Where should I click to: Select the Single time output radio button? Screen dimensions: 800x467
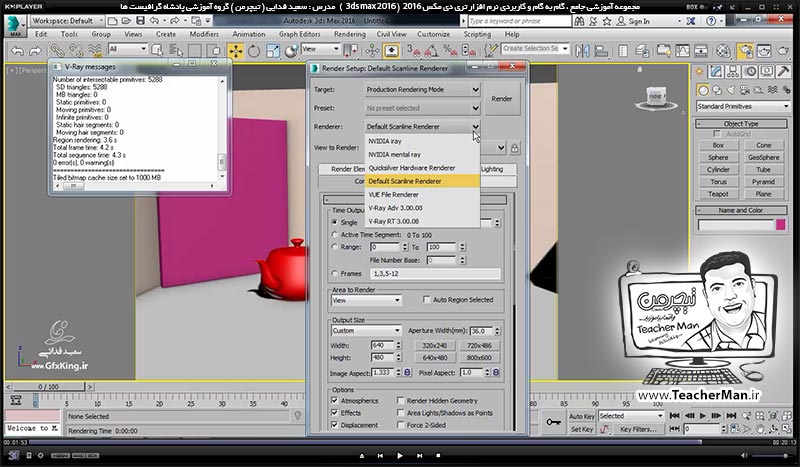[335, 222]
